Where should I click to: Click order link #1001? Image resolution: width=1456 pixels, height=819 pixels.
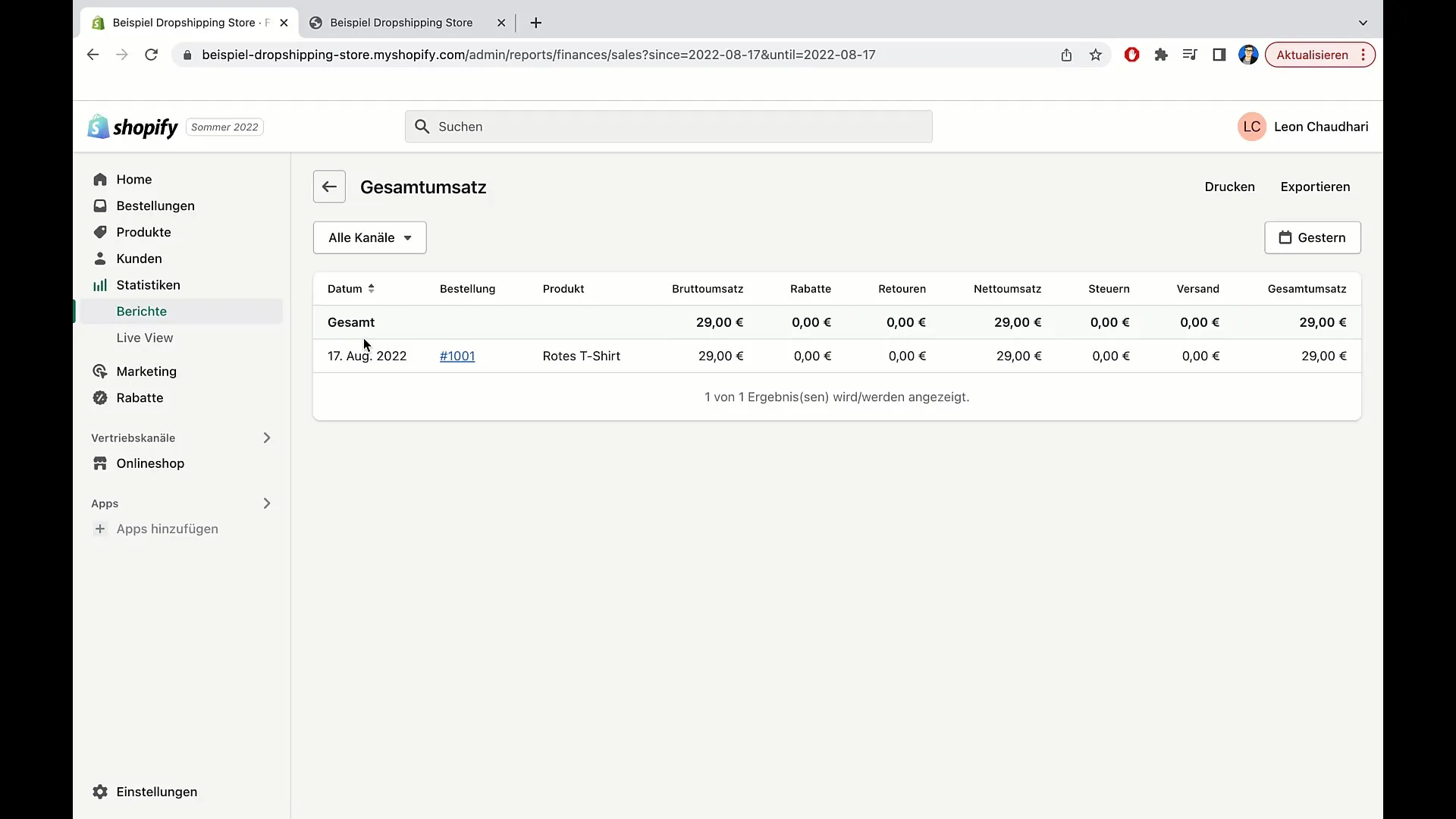(457, 356)
